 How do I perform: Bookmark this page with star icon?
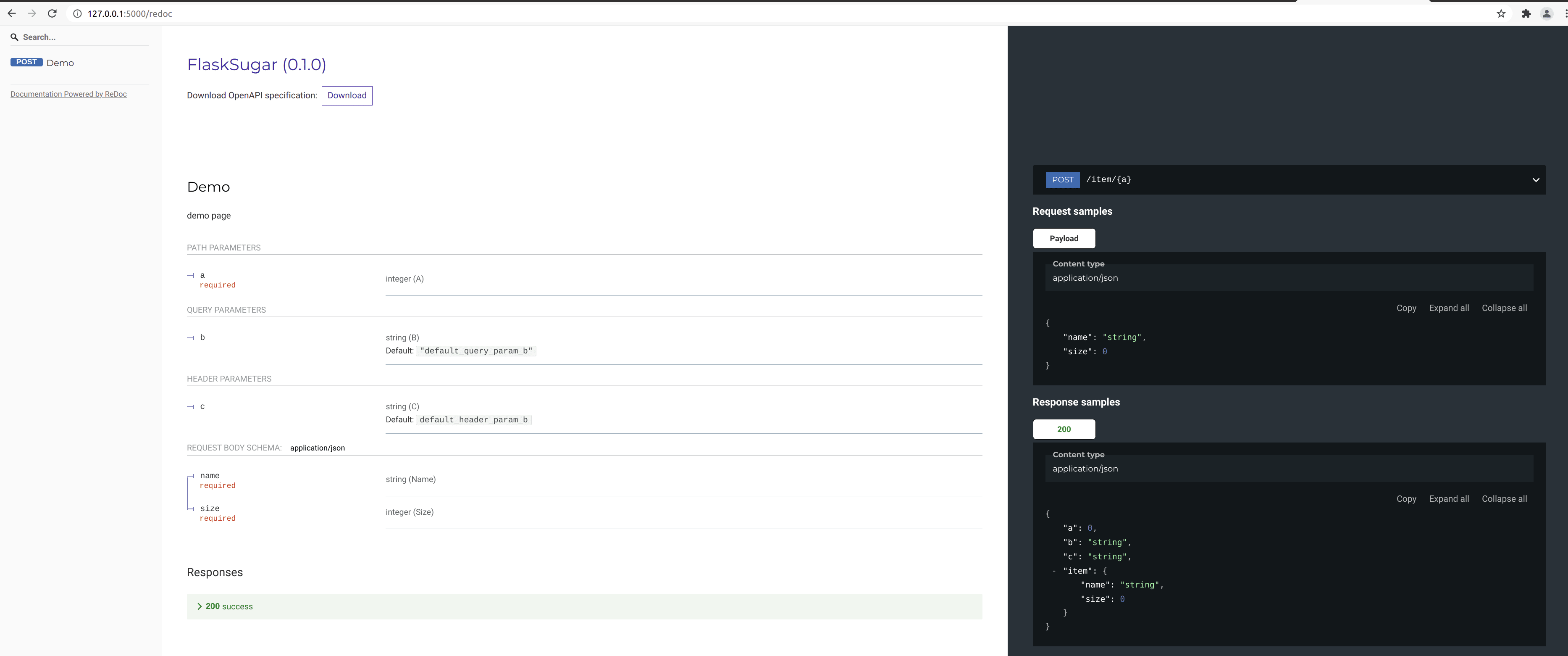click(1501, 13)
